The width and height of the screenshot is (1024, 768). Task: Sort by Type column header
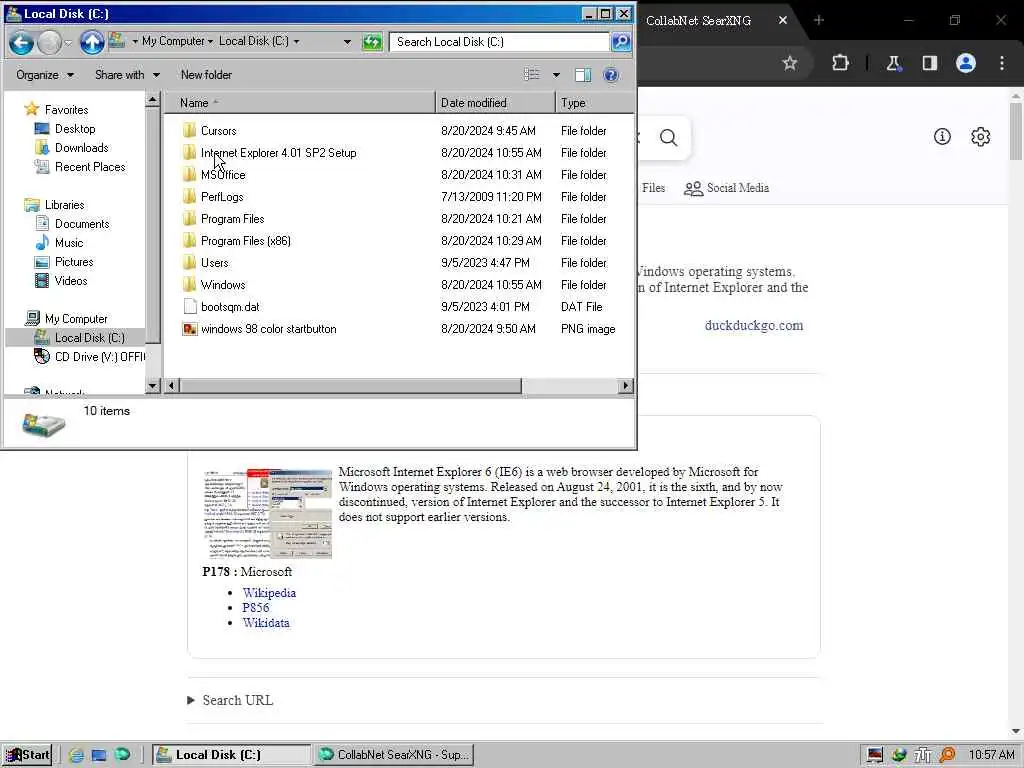594,103
